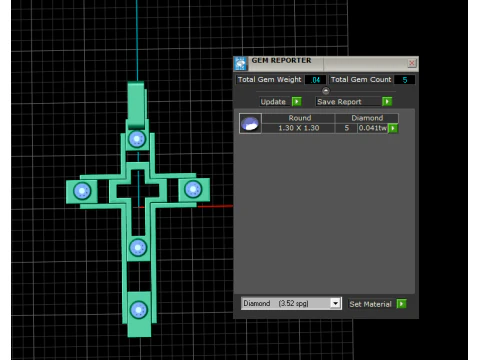Select the bail at top of cross

(x=137, y=105)
